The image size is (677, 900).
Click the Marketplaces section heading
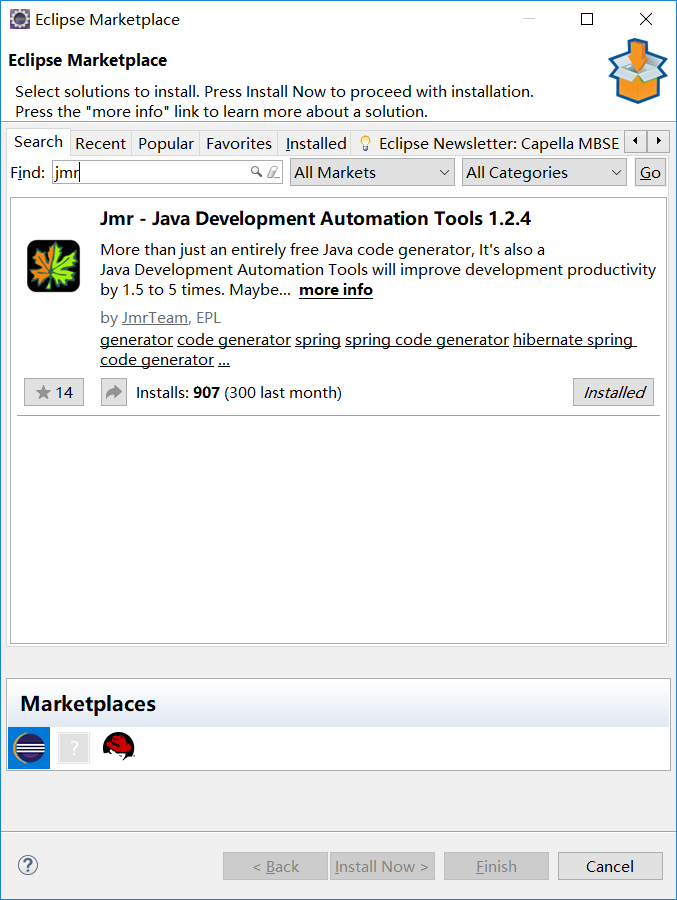tap(88, 704)
